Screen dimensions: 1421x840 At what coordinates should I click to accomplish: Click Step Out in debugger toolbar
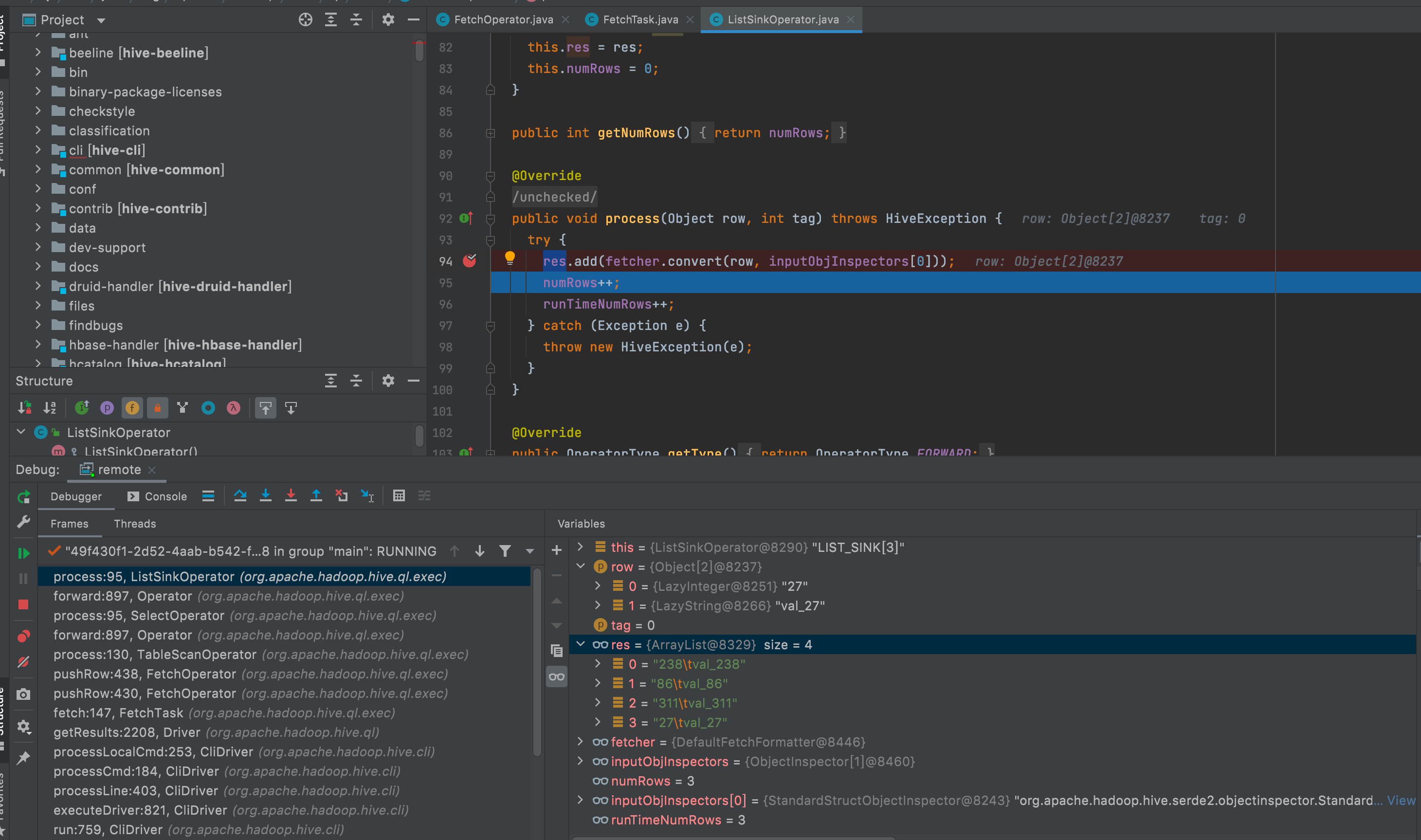(316, 496)
